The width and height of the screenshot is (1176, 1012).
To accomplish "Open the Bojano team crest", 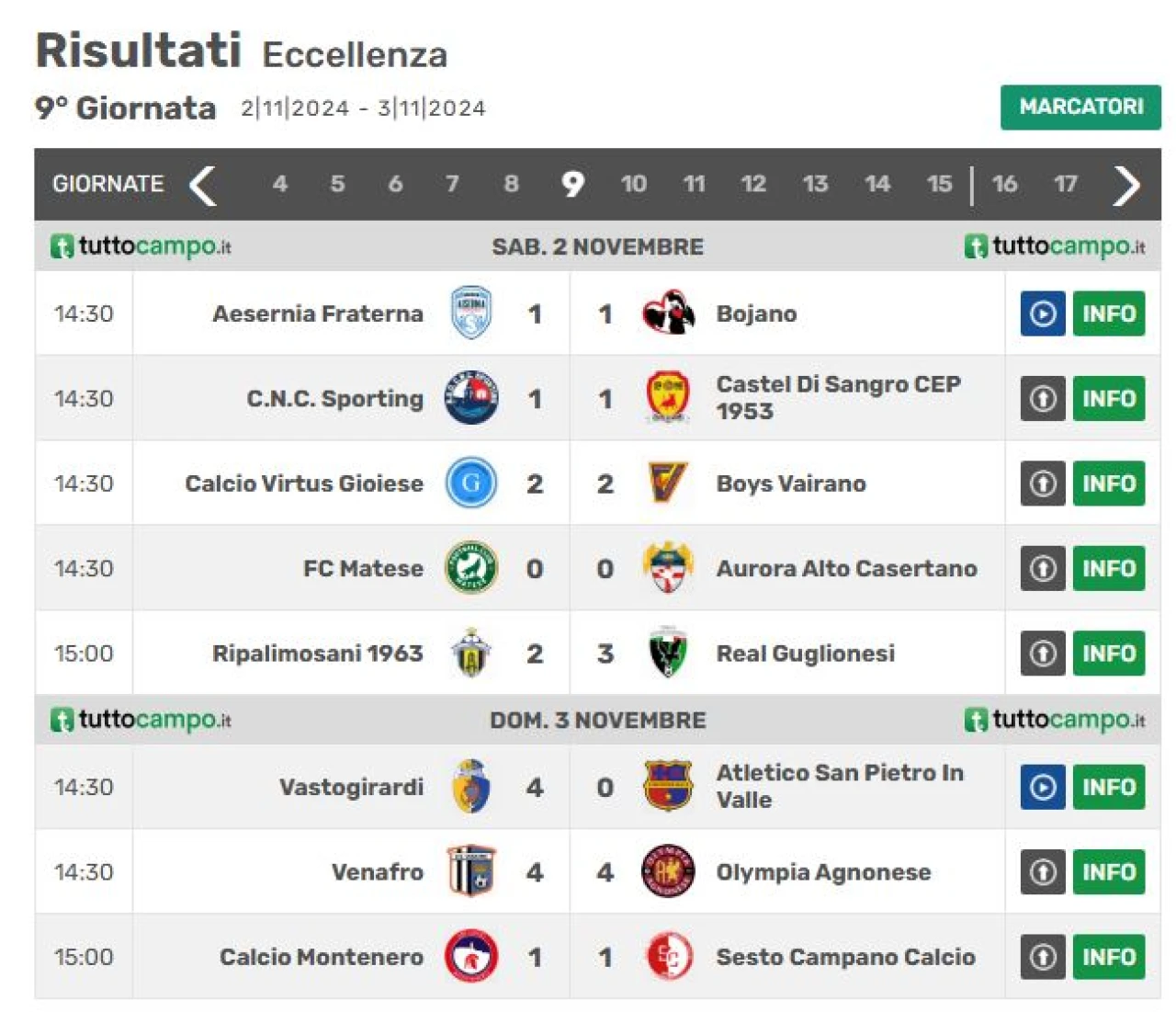I will (668, 313).
